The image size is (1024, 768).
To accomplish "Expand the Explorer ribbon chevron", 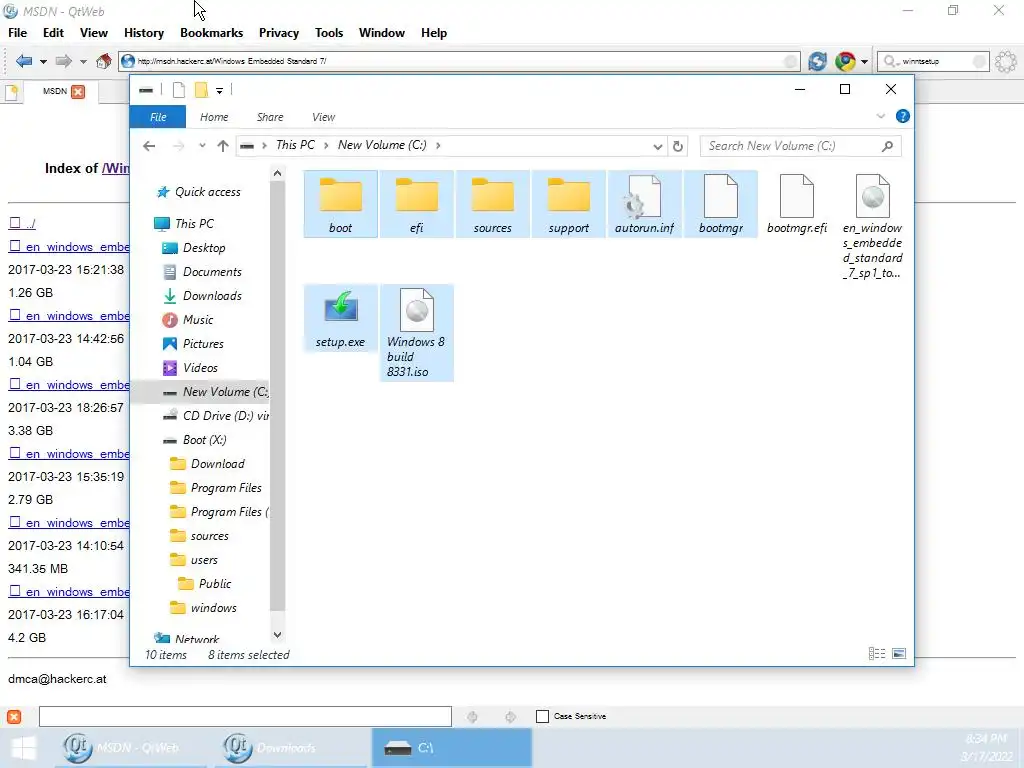I will pyautogui.click(x=880, y=116).
